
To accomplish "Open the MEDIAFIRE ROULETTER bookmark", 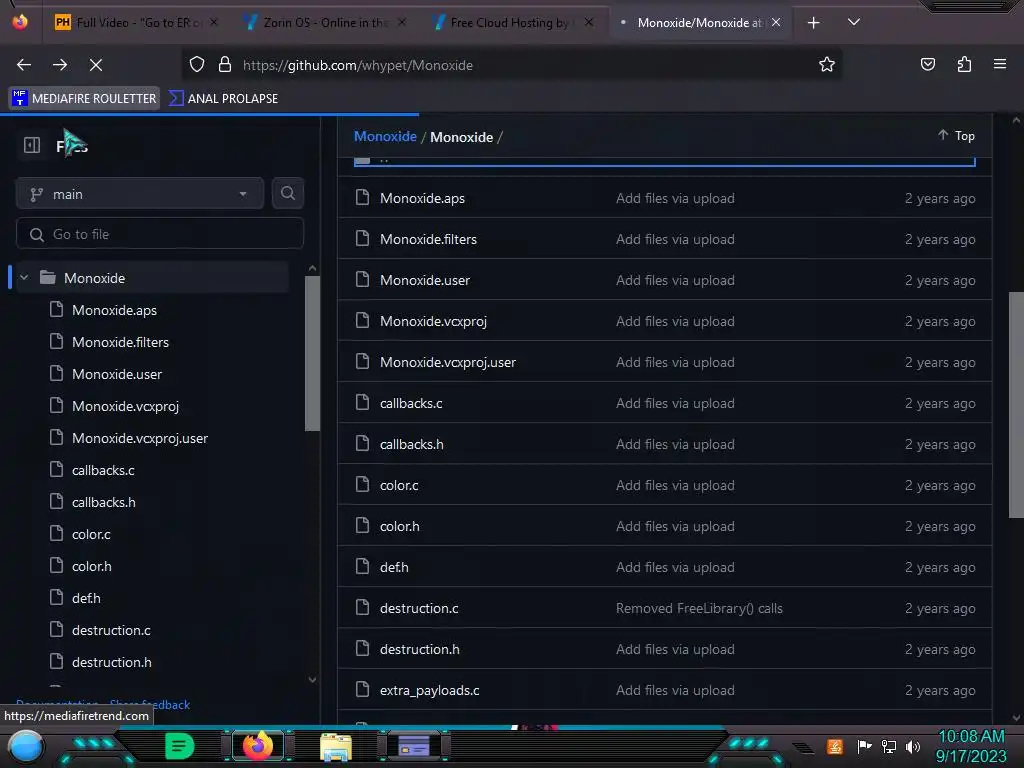I will tap(84, 98).
